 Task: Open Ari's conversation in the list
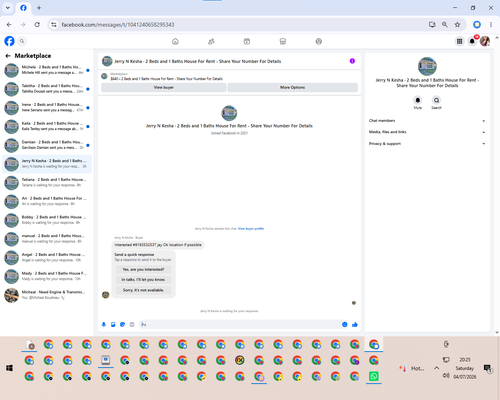[47, 201]
